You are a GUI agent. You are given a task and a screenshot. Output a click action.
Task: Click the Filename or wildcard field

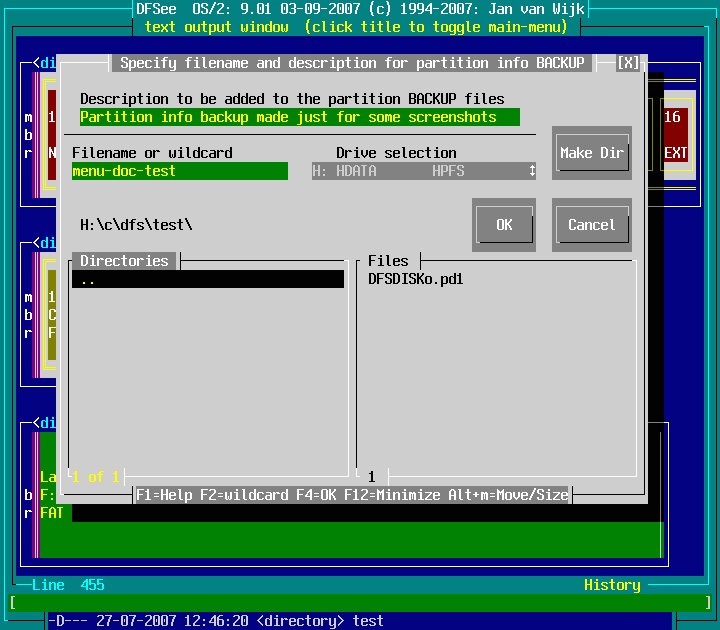tap(180, 171)
